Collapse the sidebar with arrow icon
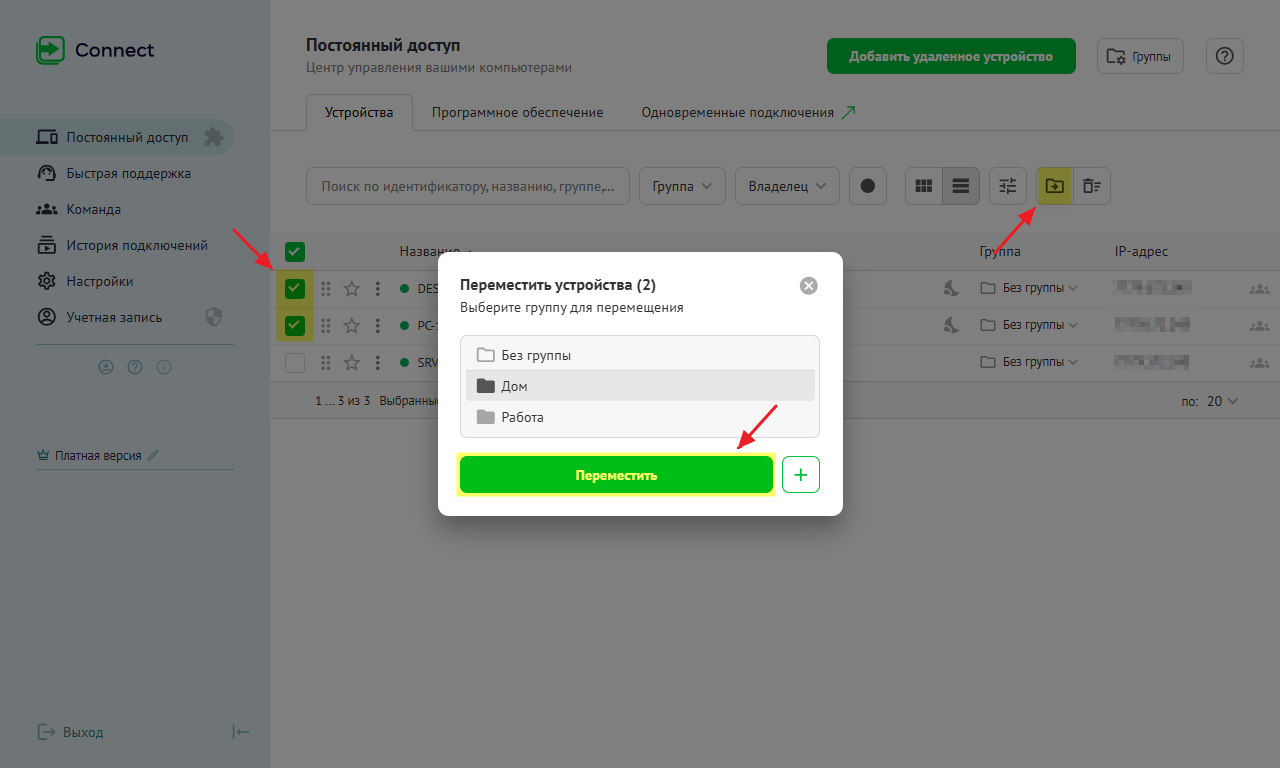Viewport: 1280px width, 768px height. pos(240,732)
